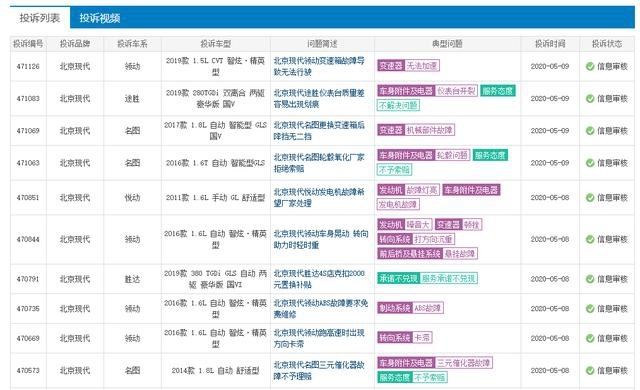This screenshot has height=390, width=640.
Task: Open complaint link 北京现代领动ABS故障要求免费维修
Action: tap(321, 309)
